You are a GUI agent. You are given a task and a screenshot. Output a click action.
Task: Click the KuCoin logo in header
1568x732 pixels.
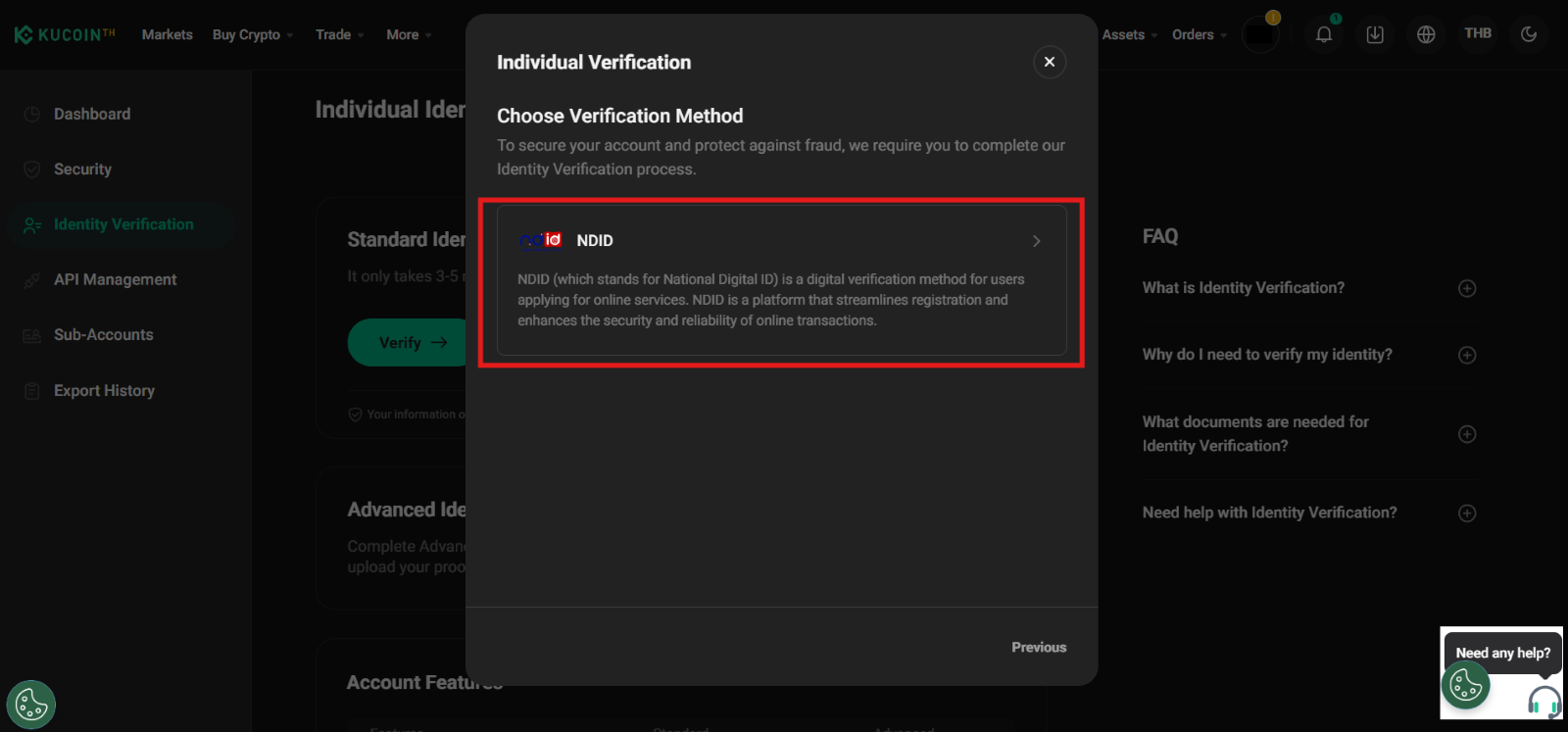pos(65,34)
